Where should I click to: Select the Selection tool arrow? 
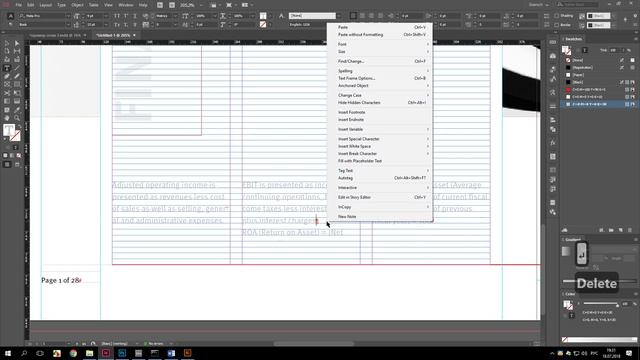7,43
